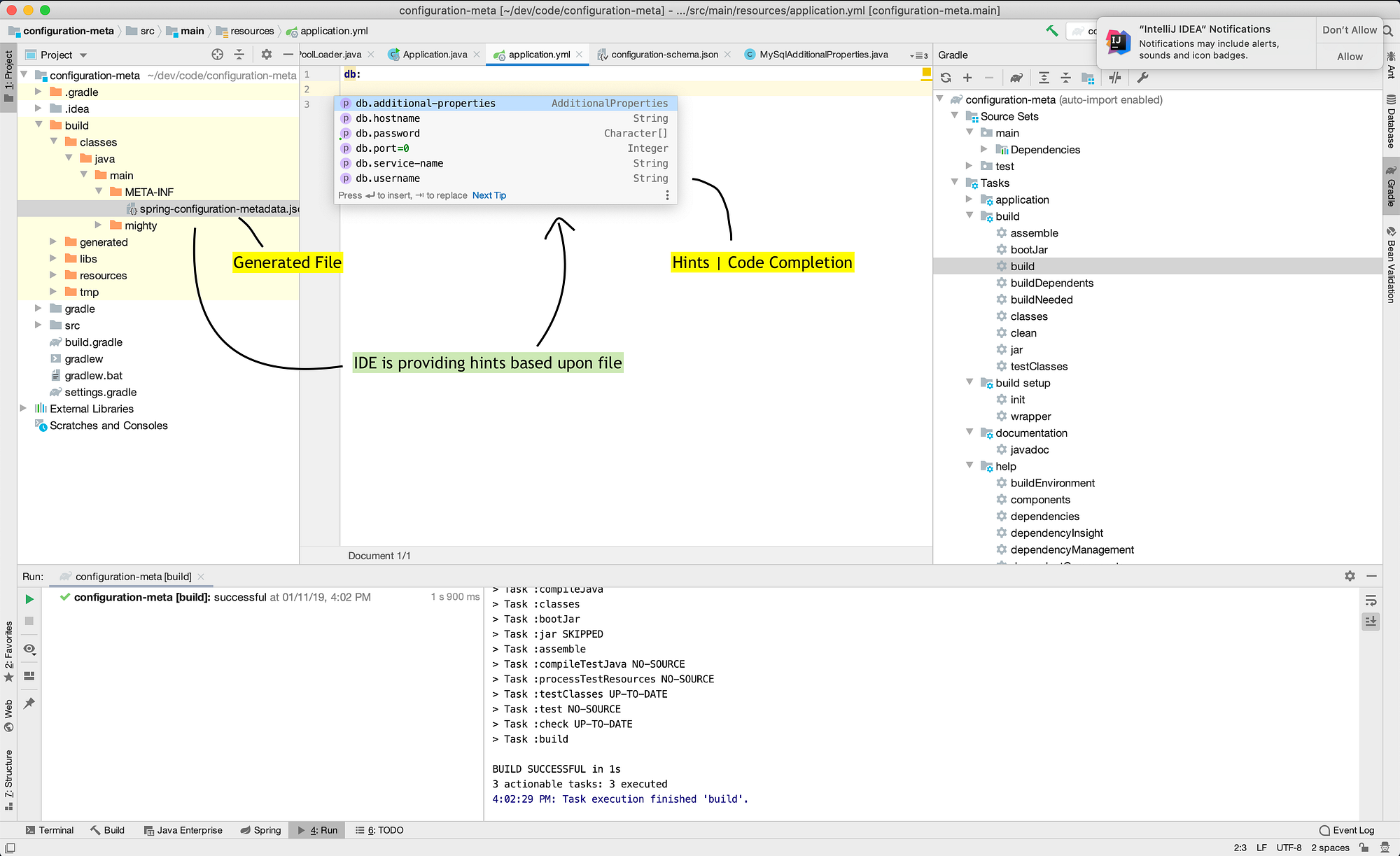Open the Ant tool window

pos(1391,64)
